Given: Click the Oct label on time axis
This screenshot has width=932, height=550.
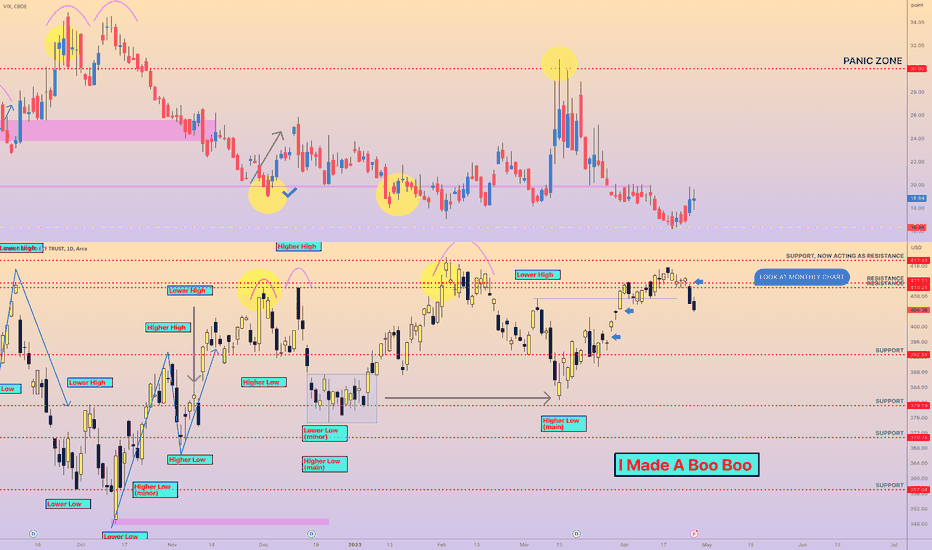Looking at the screenshot, I should coord(81,545).
